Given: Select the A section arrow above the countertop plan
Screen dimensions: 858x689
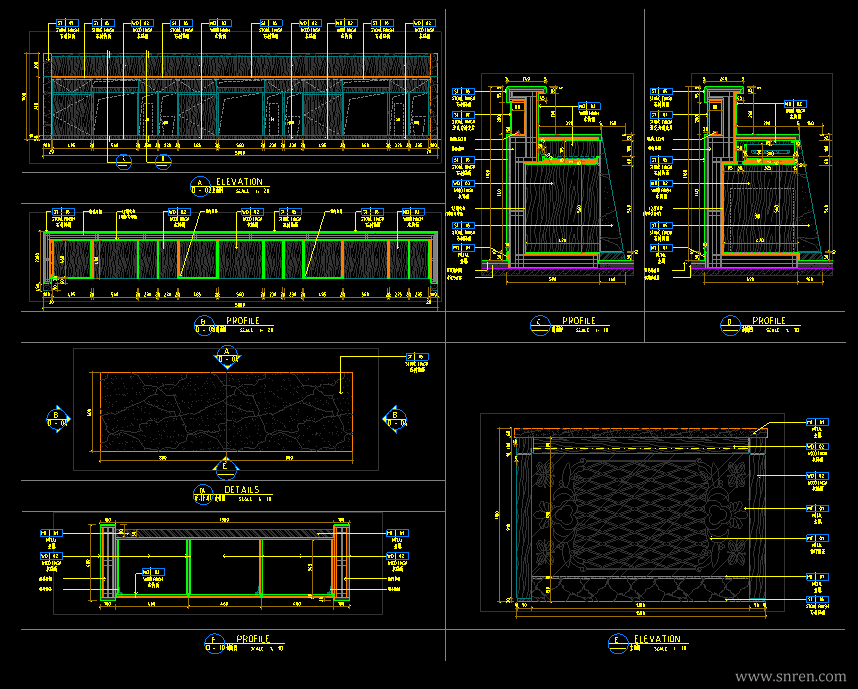Looking at the screenshot, I should coord(227,357).
